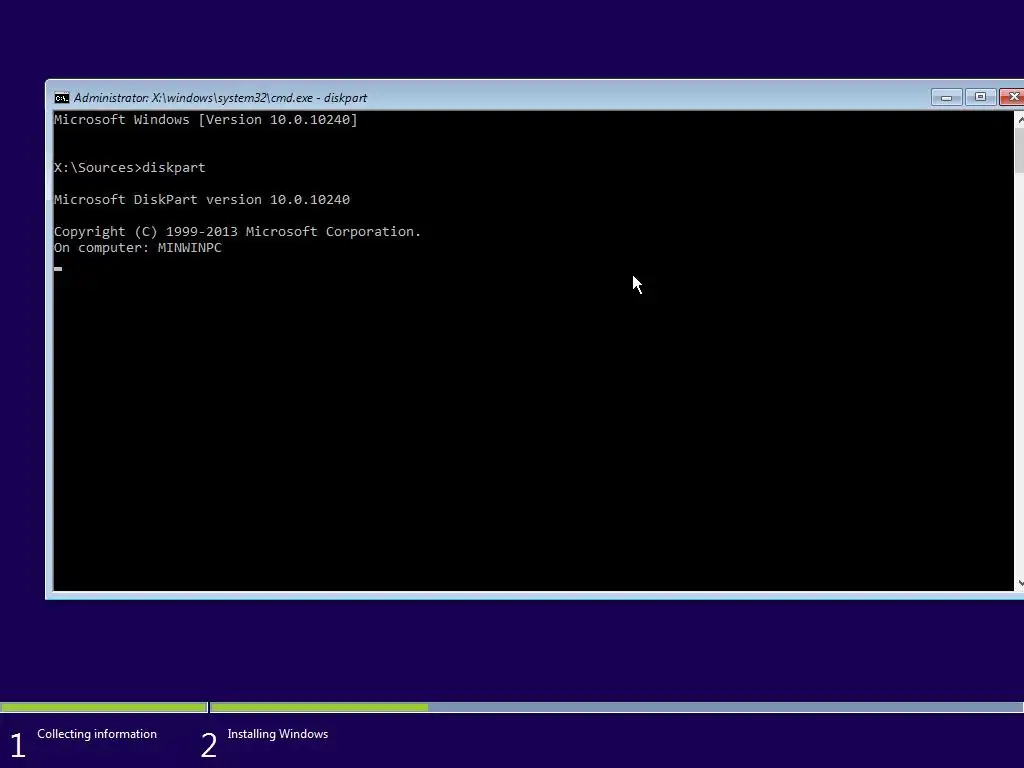The height and width of the screenshot is (768, 1024).
Task: Click the 'X:\Sources>diskpart' command line
Action: pos(129,168)
